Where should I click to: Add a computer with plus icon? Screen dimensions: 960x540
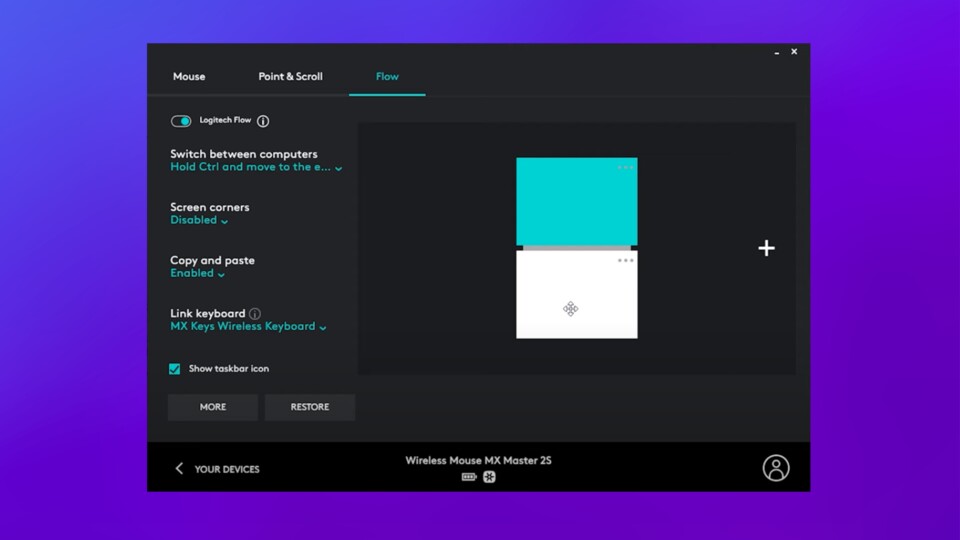[767, 248]
